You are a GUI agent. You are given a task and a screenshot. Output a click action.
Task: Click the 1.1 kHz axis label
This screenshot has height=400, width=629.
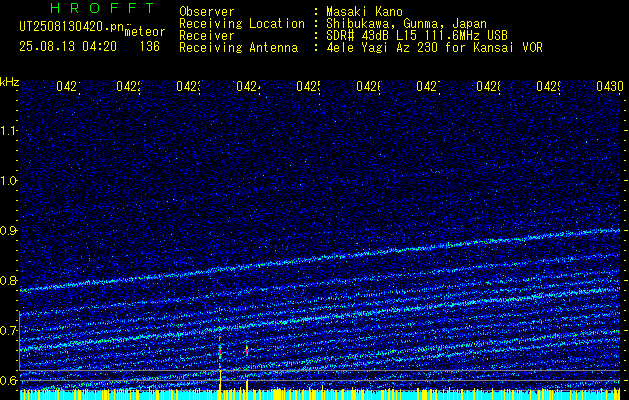click(x=8, y=130)
